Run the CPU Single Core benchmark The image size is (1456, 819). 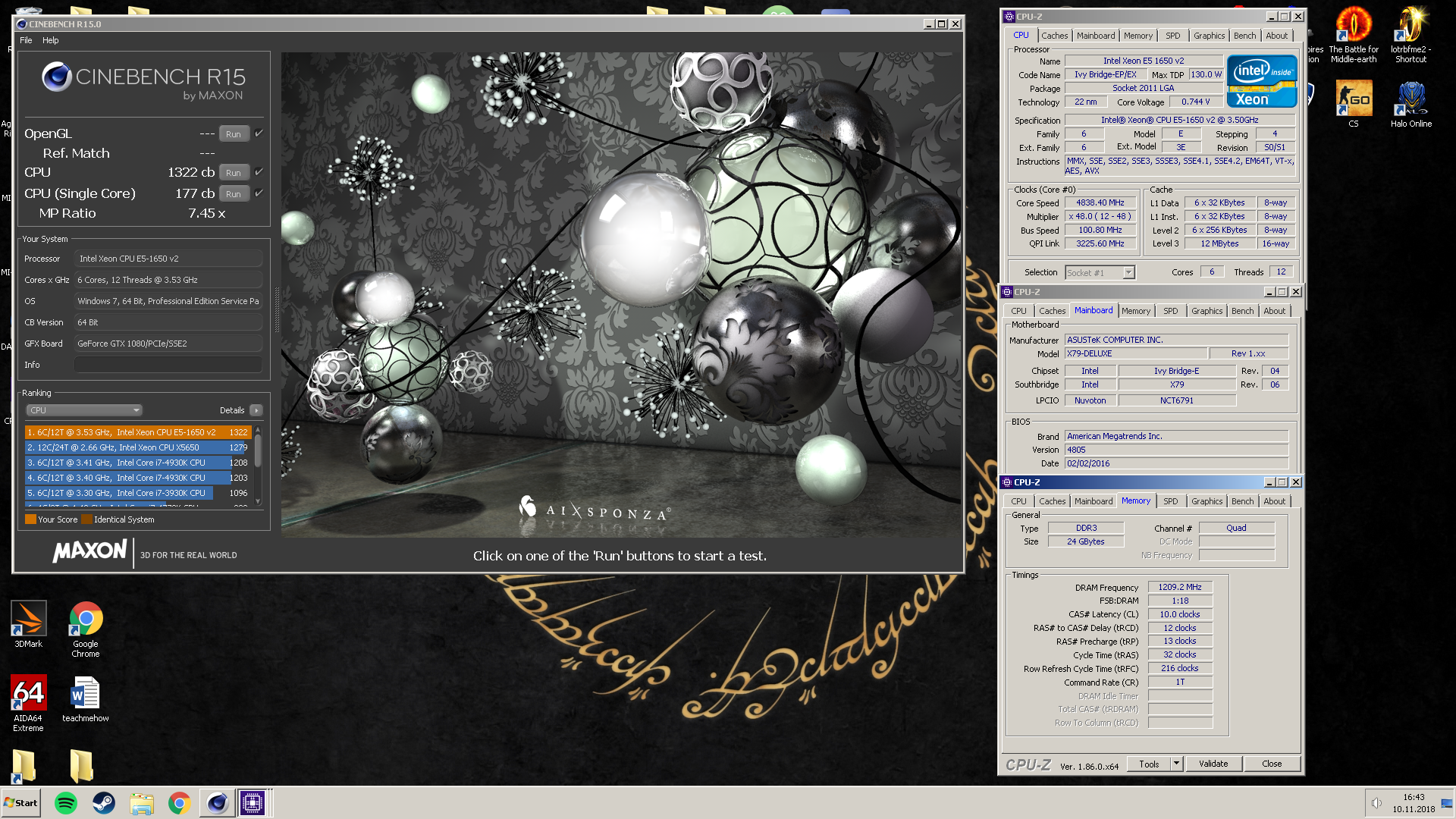[234, 193]
